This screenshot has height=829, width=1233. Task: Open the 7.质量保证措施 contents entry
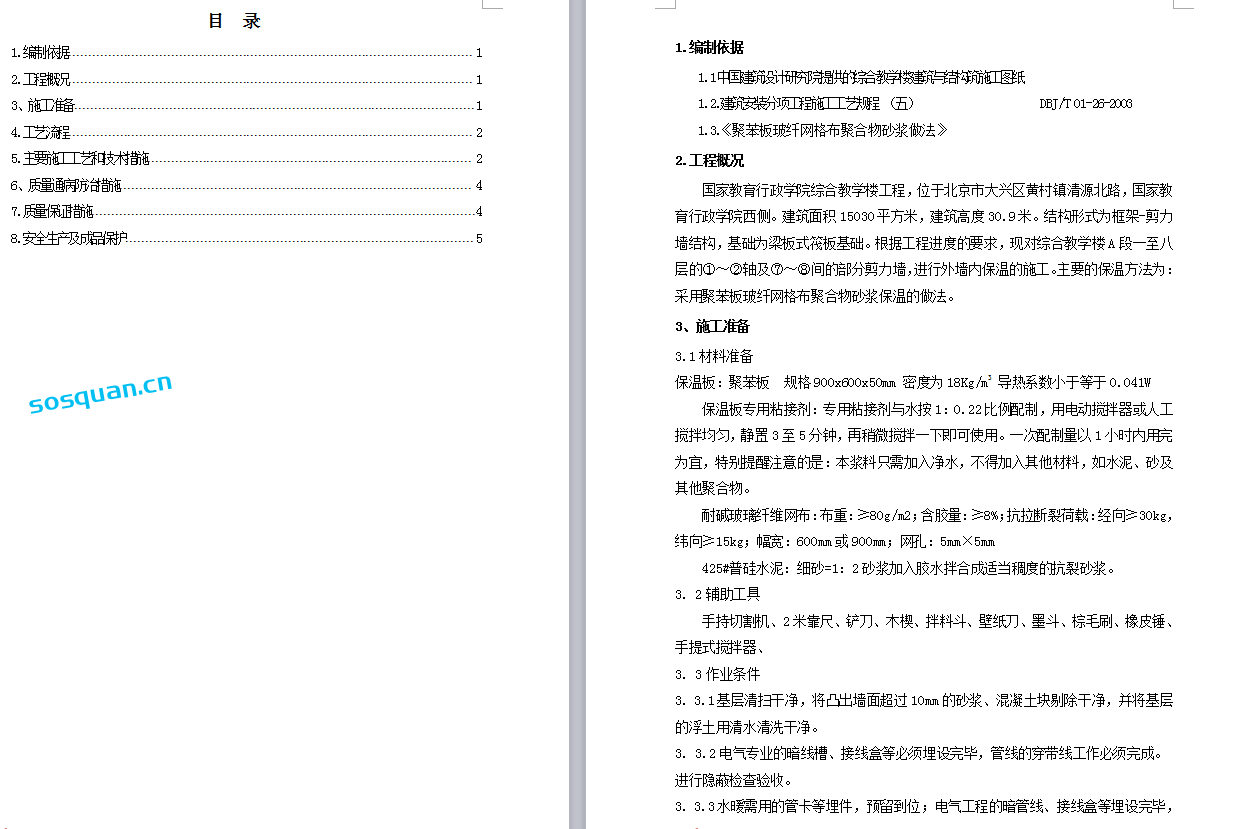(x=52, y=212)
